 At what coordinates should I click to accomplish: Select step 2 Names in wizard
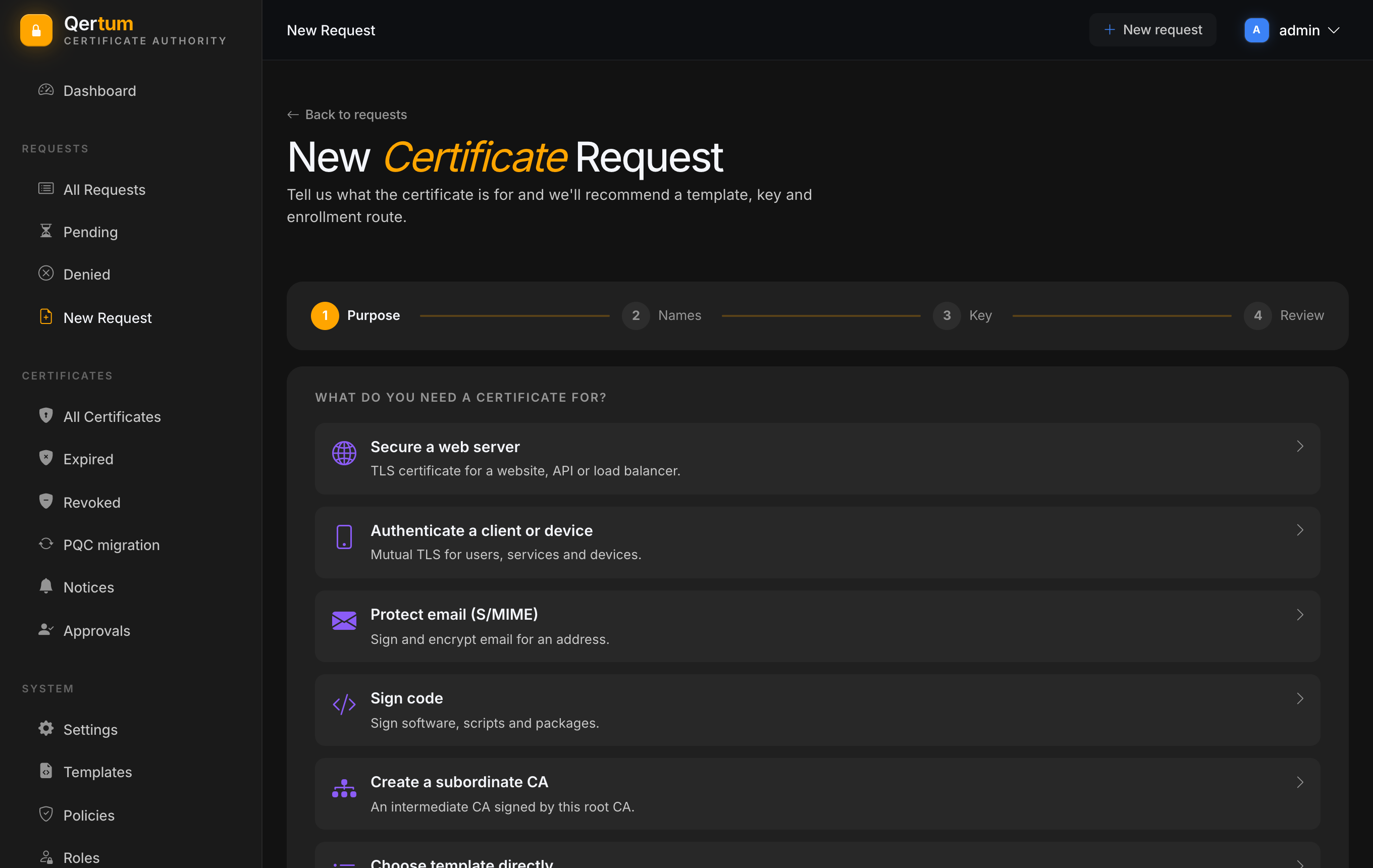coord(661,316)
